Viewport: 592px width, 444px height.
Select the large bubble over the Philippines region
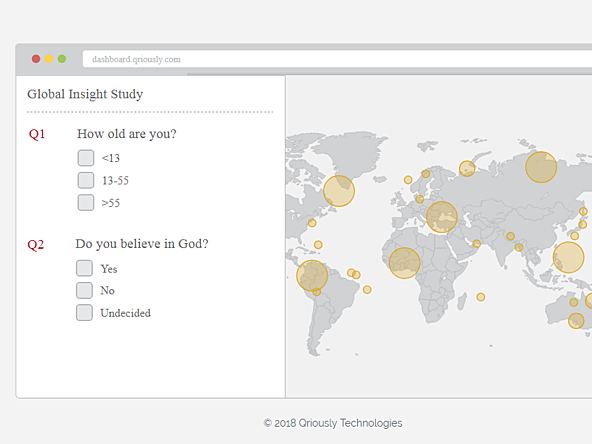568,257
